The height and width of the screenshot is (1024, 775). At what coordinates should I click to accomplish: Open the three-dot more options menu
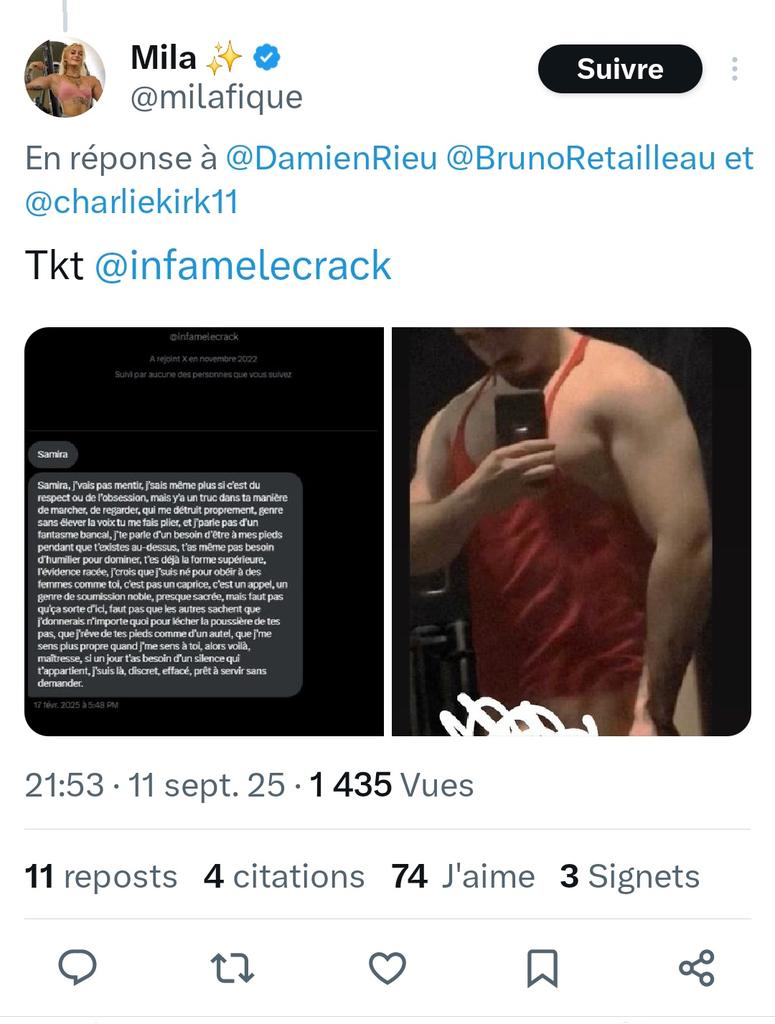point(735,69)
